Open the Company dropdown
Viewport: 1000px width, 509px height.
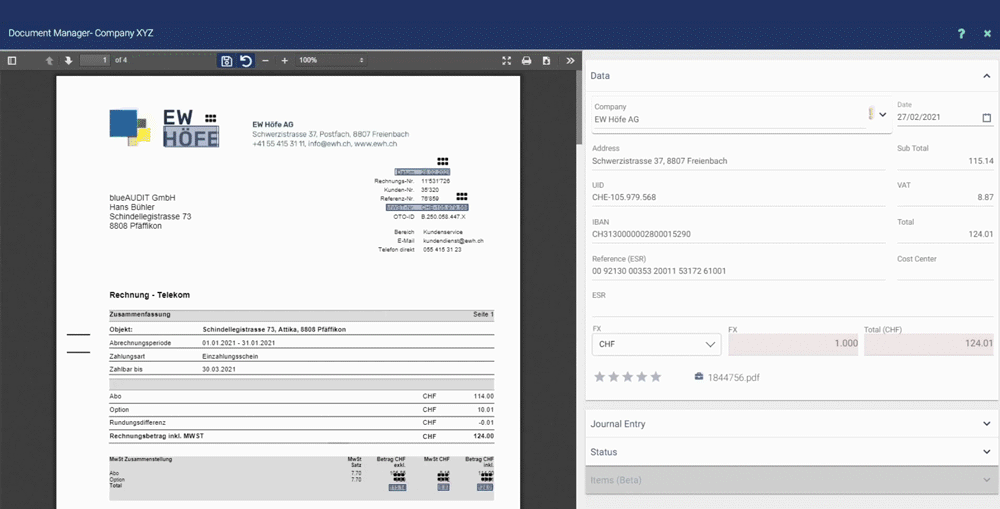(x=882, y=115)
